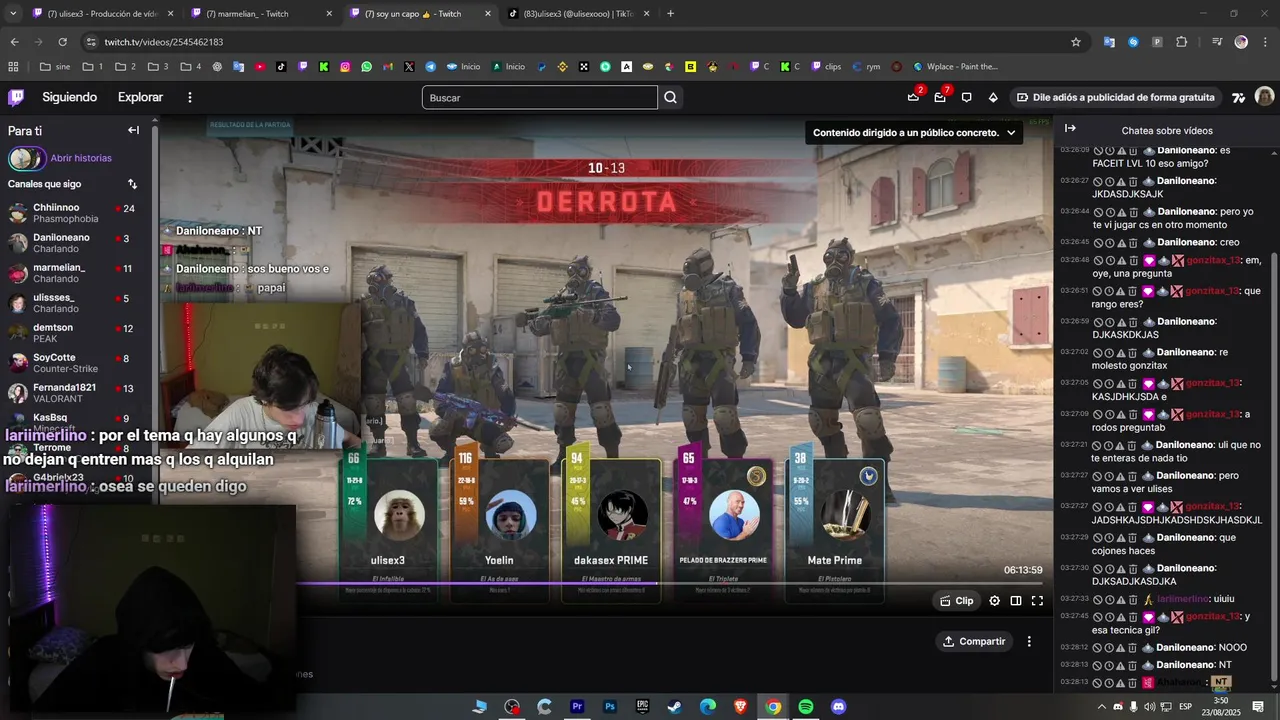Open more options next to Compartir
This screenshot has width=1280, height=720.
(1029, 641)
